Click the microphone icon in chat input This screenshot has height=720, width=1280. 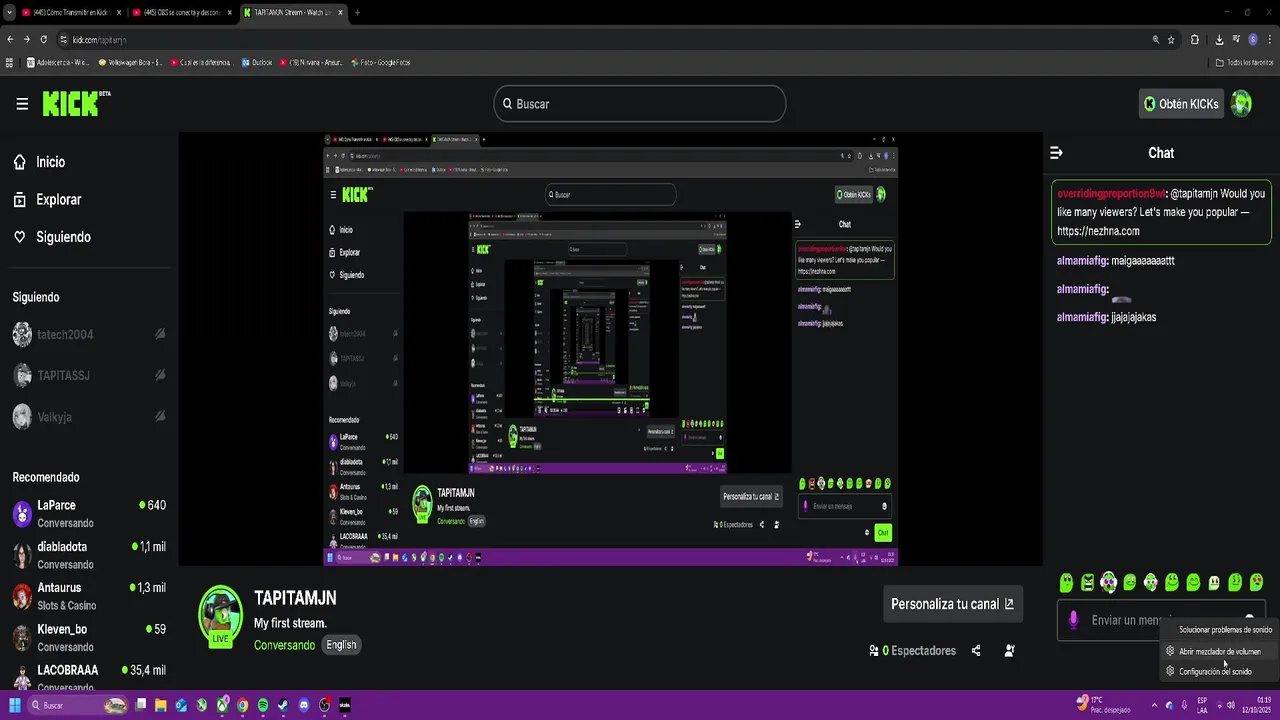[1074, 620]
